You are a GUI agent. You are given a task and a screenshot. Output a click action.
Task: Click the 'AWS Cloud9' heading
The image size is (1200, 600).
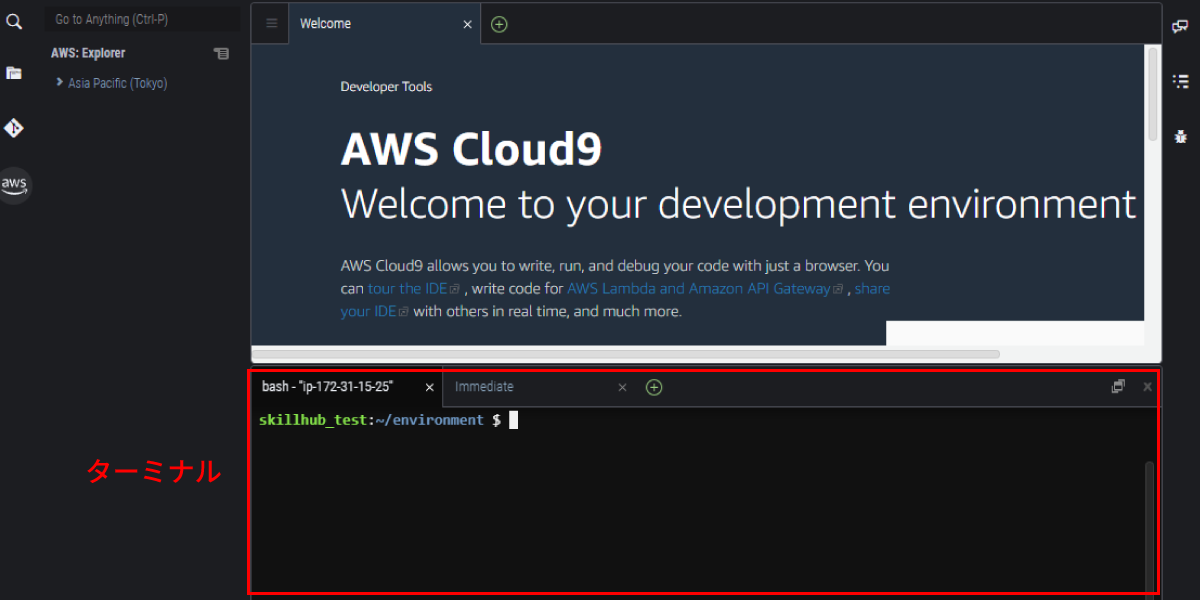pyautogui.click(x=471, y=149)
